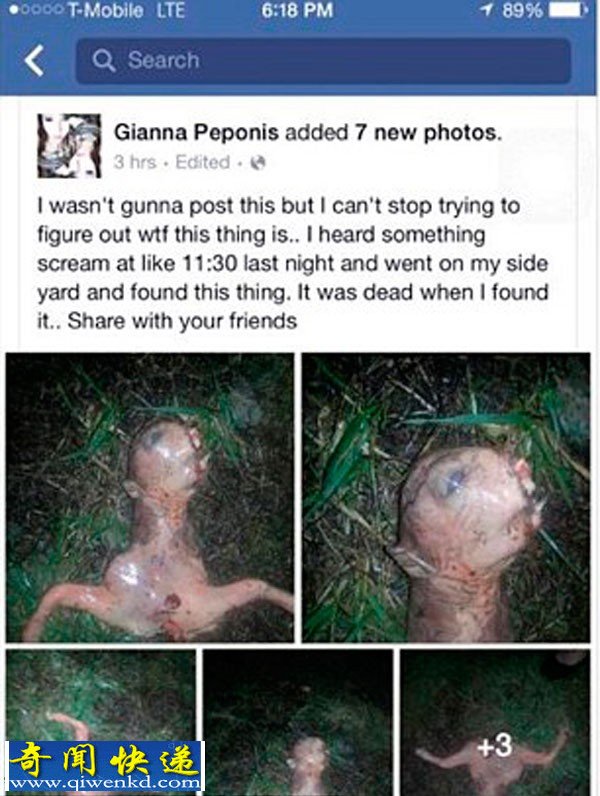Open the second large close-up photo

pos(446,498)
